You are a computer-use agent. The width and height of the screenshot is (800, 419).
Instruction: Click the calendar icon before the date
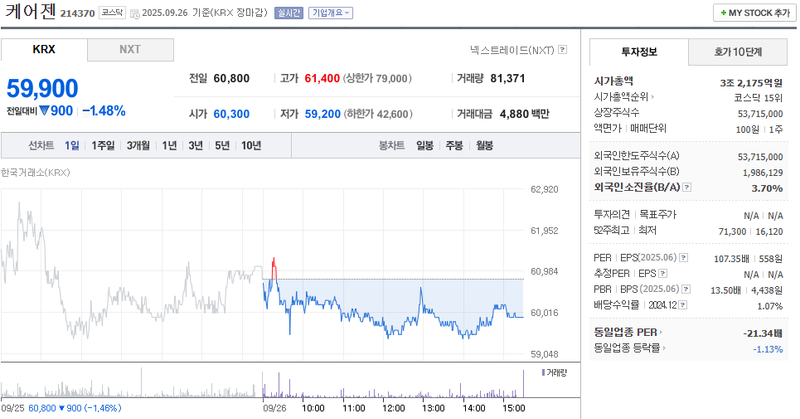coord(135,14)
